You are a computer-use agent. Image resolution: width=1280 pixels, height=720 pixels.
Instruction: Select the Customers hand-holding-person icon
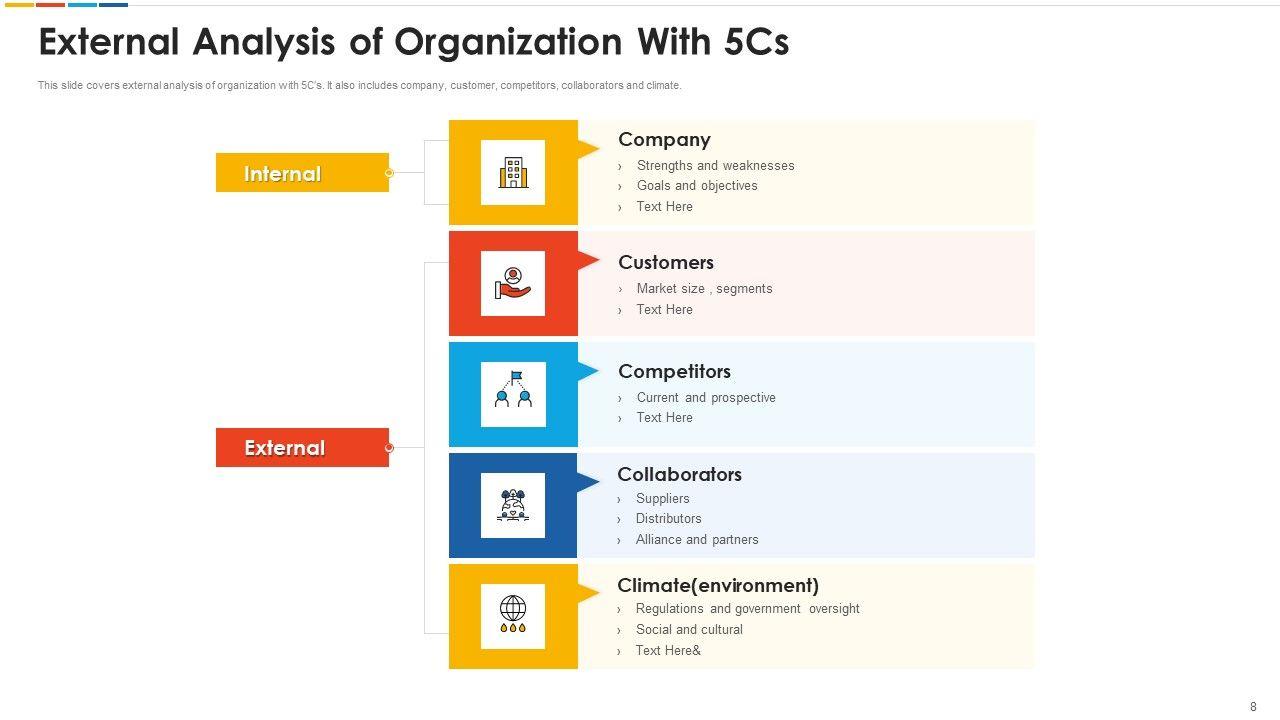[513, 283]
